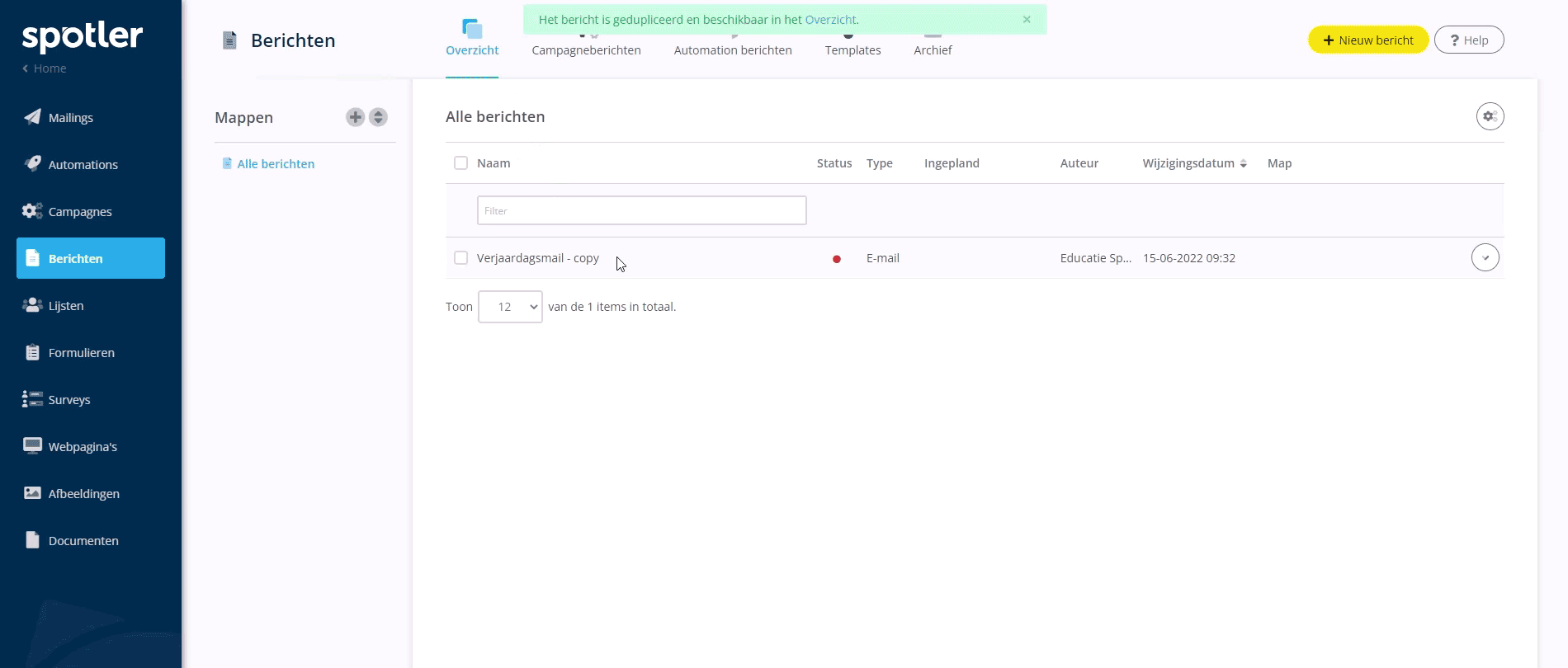Click the date 15-06-2022 09:32
1568x668 pixels.
[1189, 258]
